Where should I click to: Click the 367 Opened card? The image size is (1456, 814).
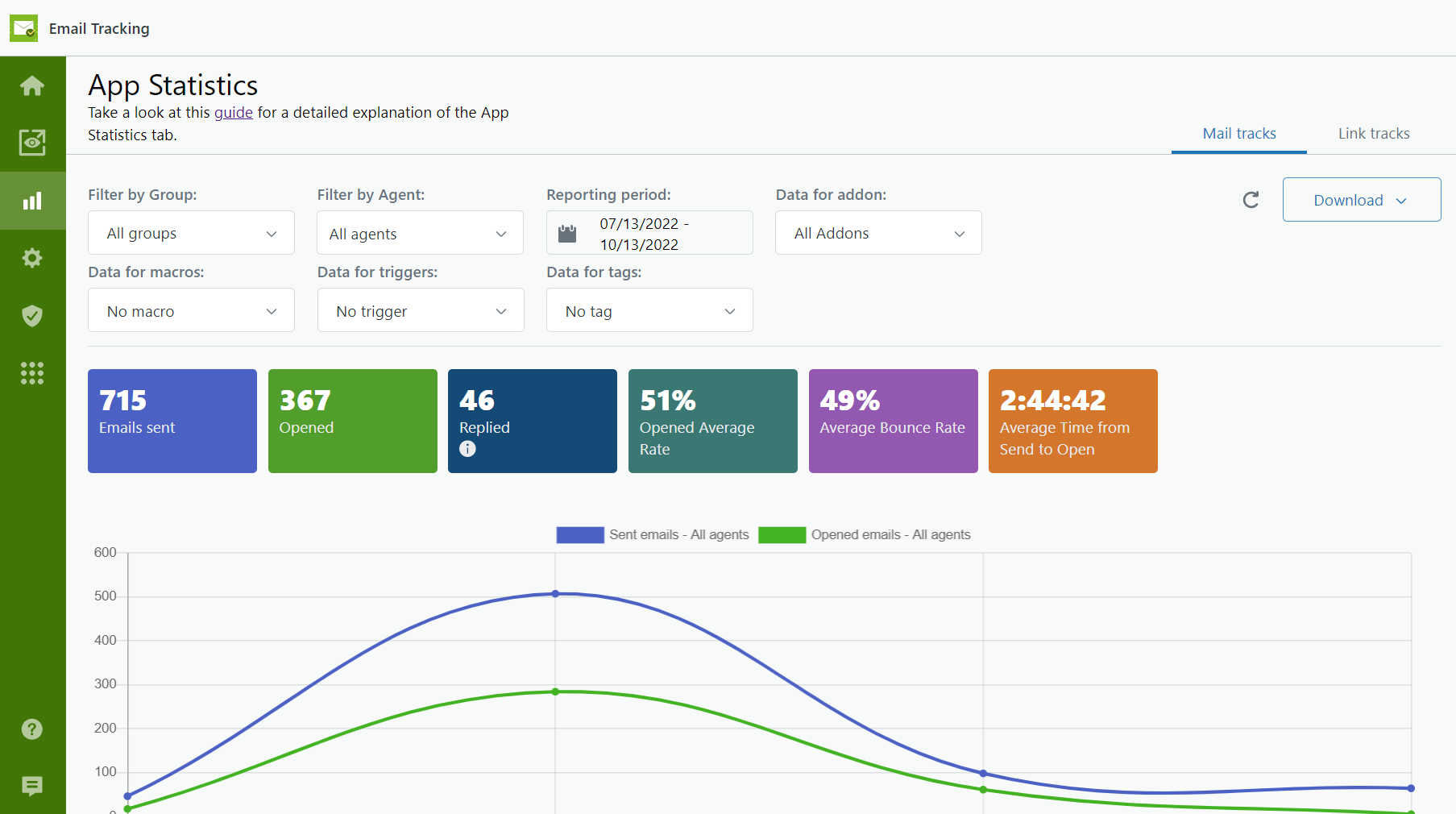pyautogui.click(x=353, y=421)
